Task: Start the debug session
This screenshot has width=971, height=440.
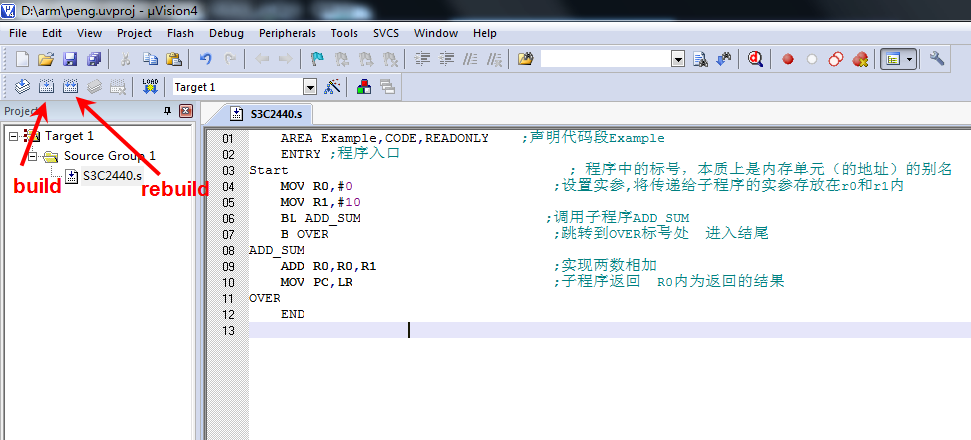Action: pos(755,59)
